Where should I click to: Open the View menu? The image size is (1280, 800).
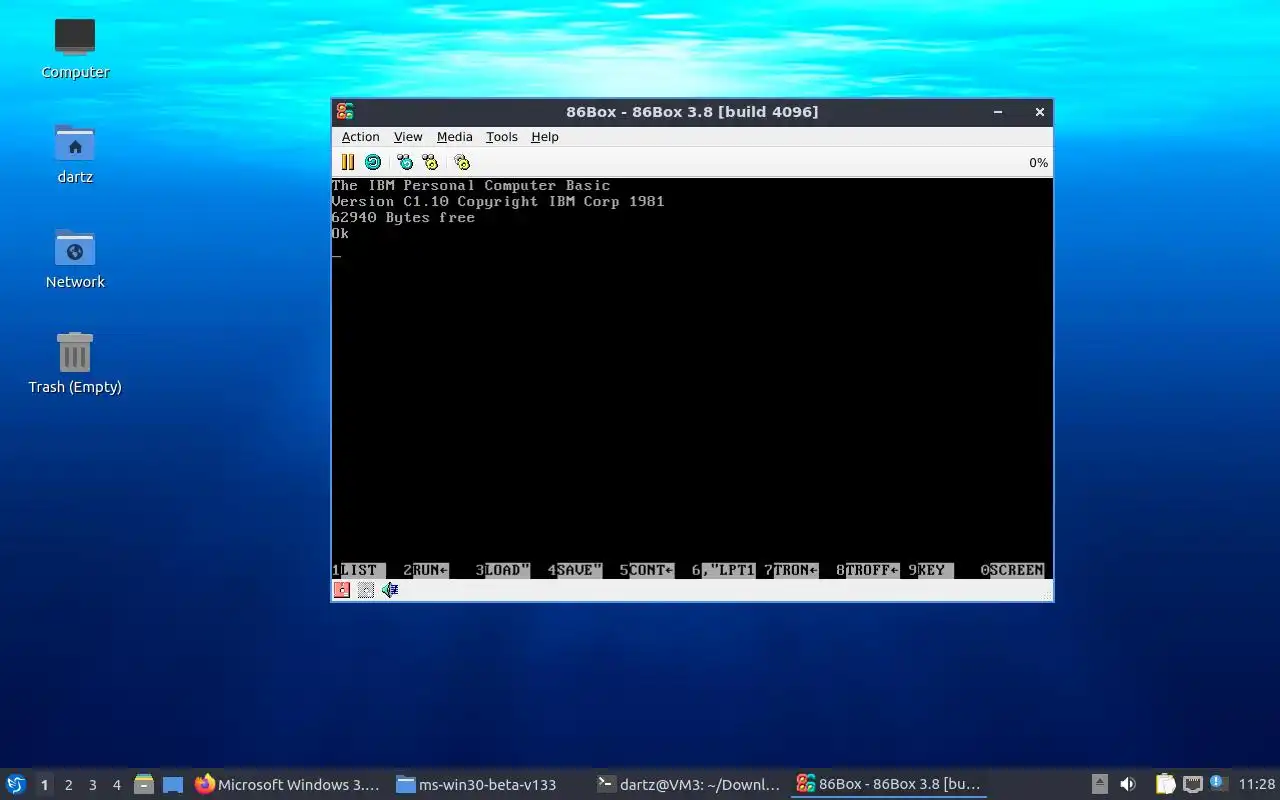[408, 137]
